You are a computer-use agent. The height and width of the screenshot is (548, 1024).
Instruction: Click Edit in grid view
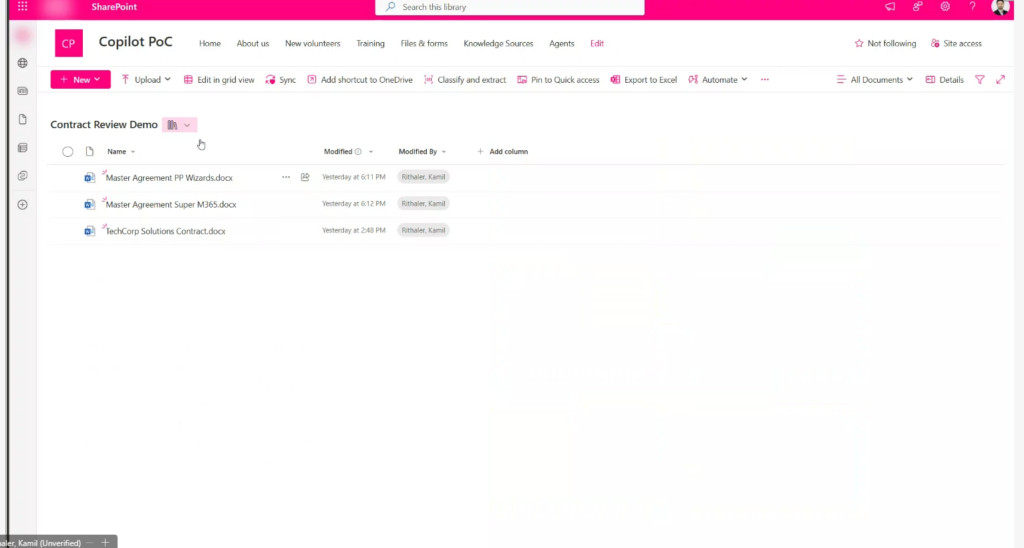pyautogui.click(x=219, y=80)
